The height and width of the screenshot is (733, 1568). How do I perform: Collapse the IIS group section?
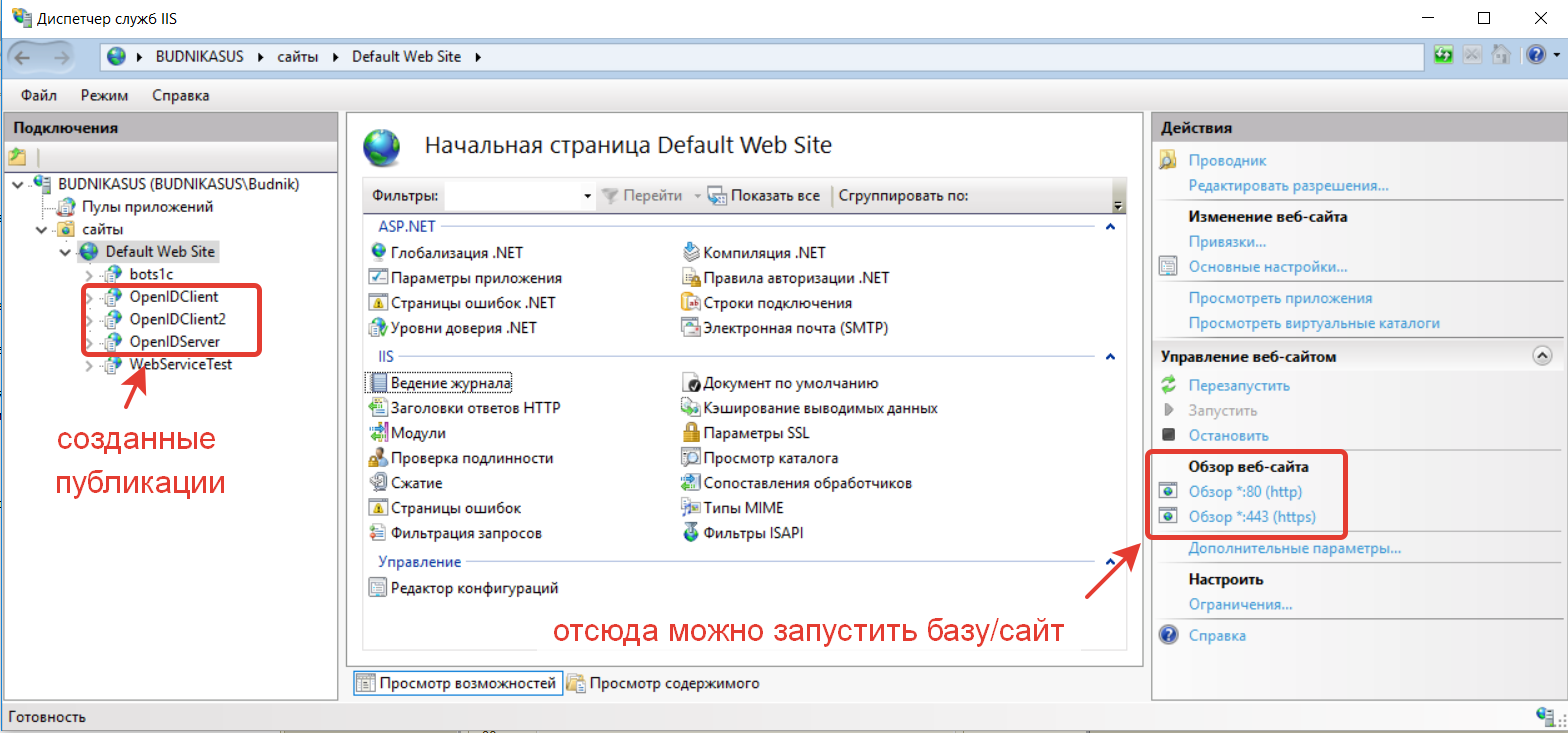point(1109,356)
